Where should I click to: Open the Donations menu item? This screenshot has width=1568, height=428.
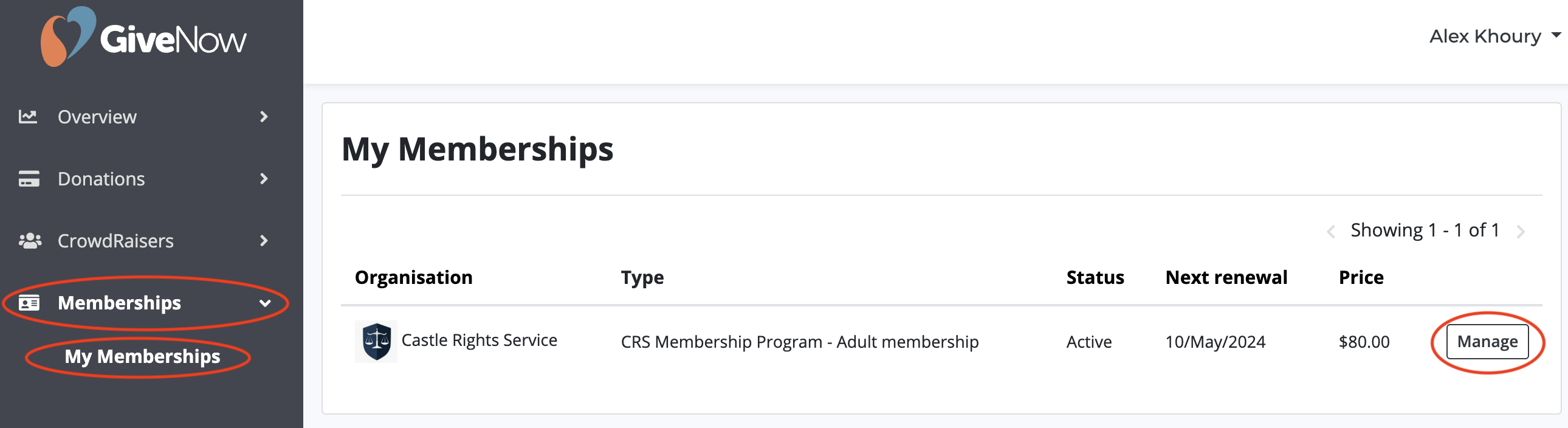pyautogui.click(x=145, y=178)
